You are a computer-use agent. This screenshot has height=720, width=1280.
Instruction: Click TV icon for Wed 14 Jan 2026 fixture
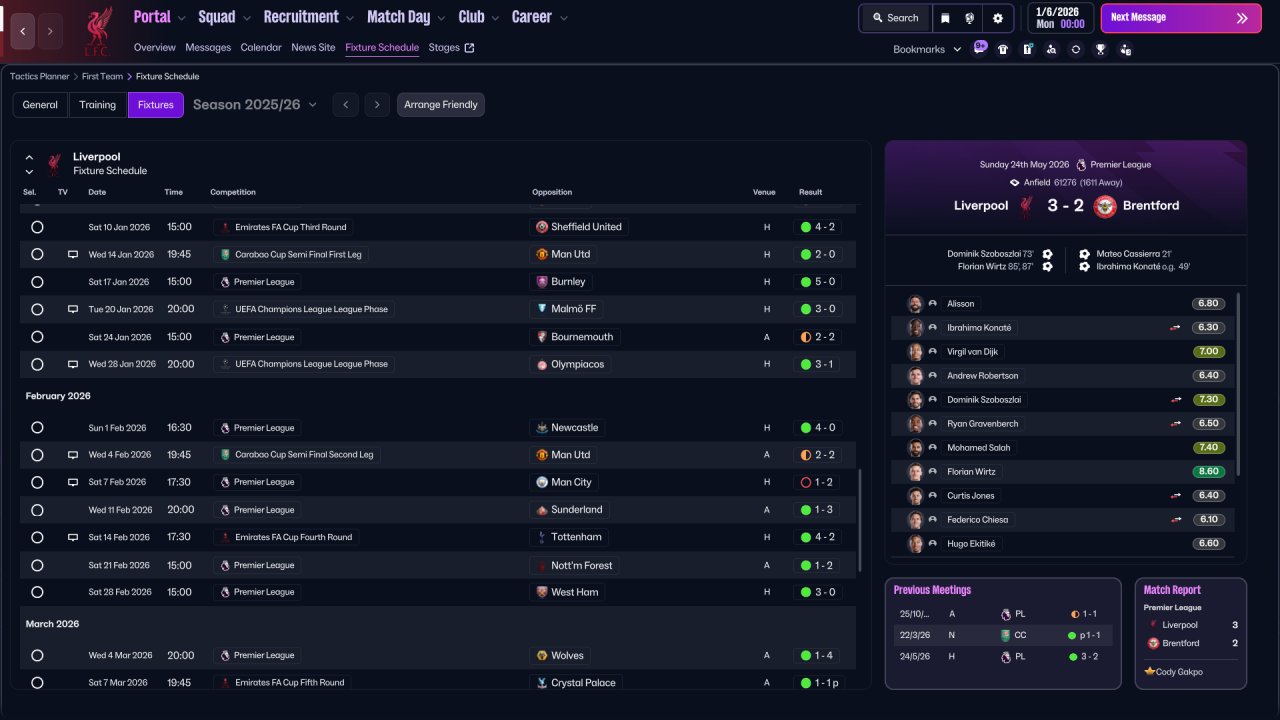pos(72,255)
